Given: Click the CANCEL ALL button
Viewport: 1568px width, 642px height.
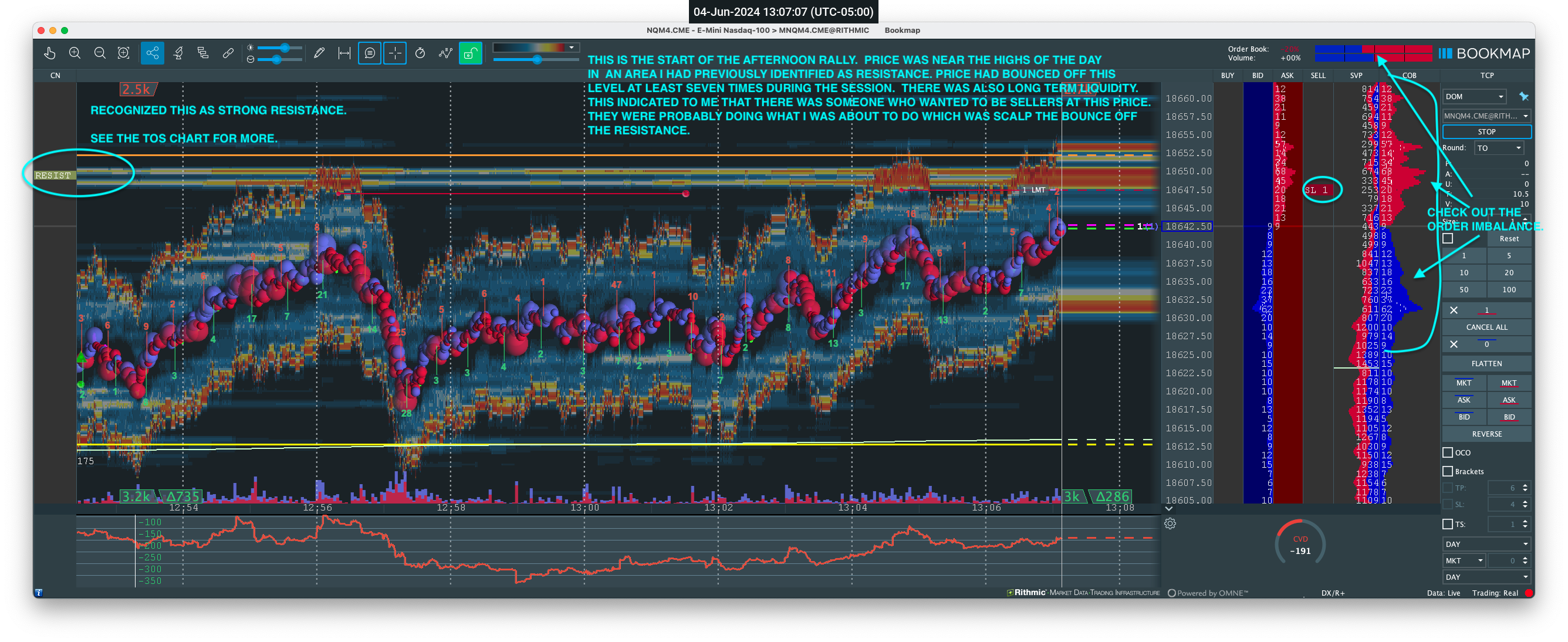Looking at the screenshot, I should (x=1486, y=327).
